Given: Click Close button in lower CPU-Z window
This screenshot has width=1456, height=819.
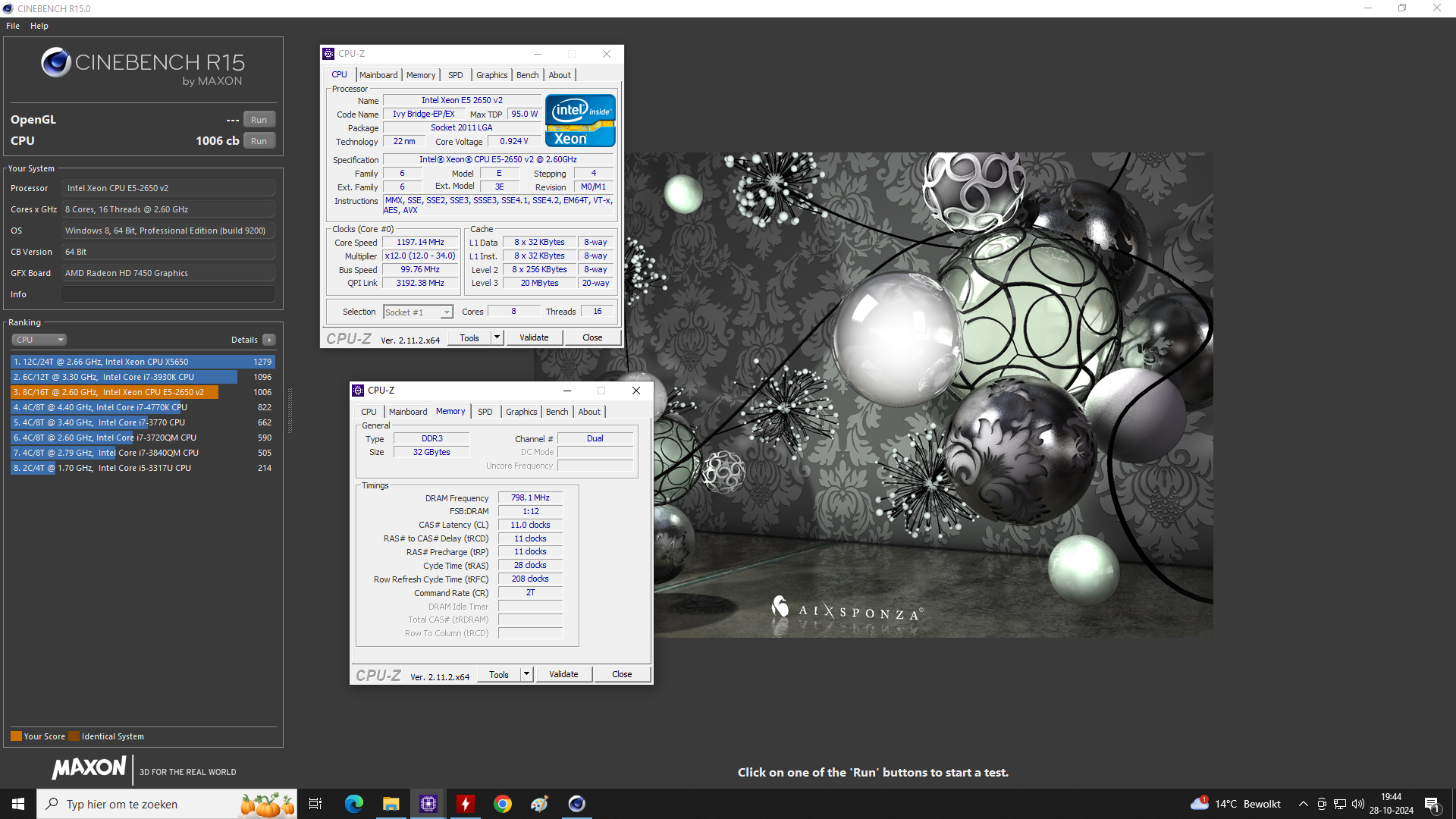Looking at the screenshot, I should point(622,675).
